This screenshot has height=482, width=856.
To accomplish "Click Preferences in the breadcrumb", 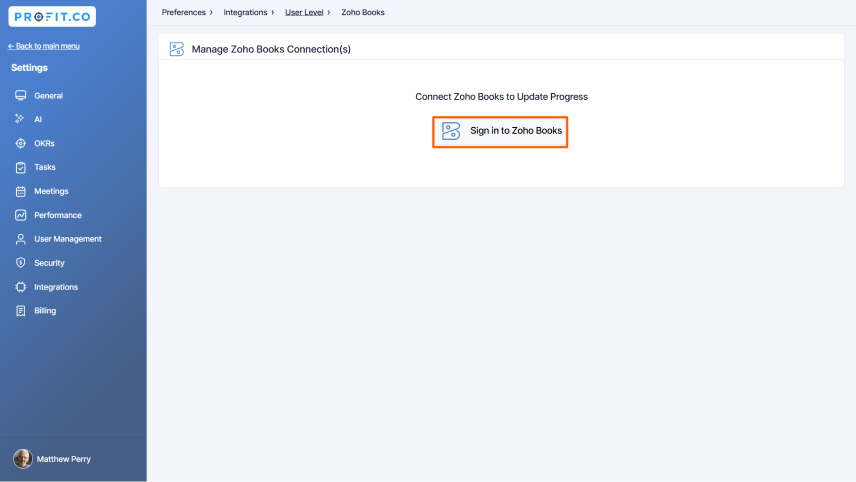I will (183, 12).
